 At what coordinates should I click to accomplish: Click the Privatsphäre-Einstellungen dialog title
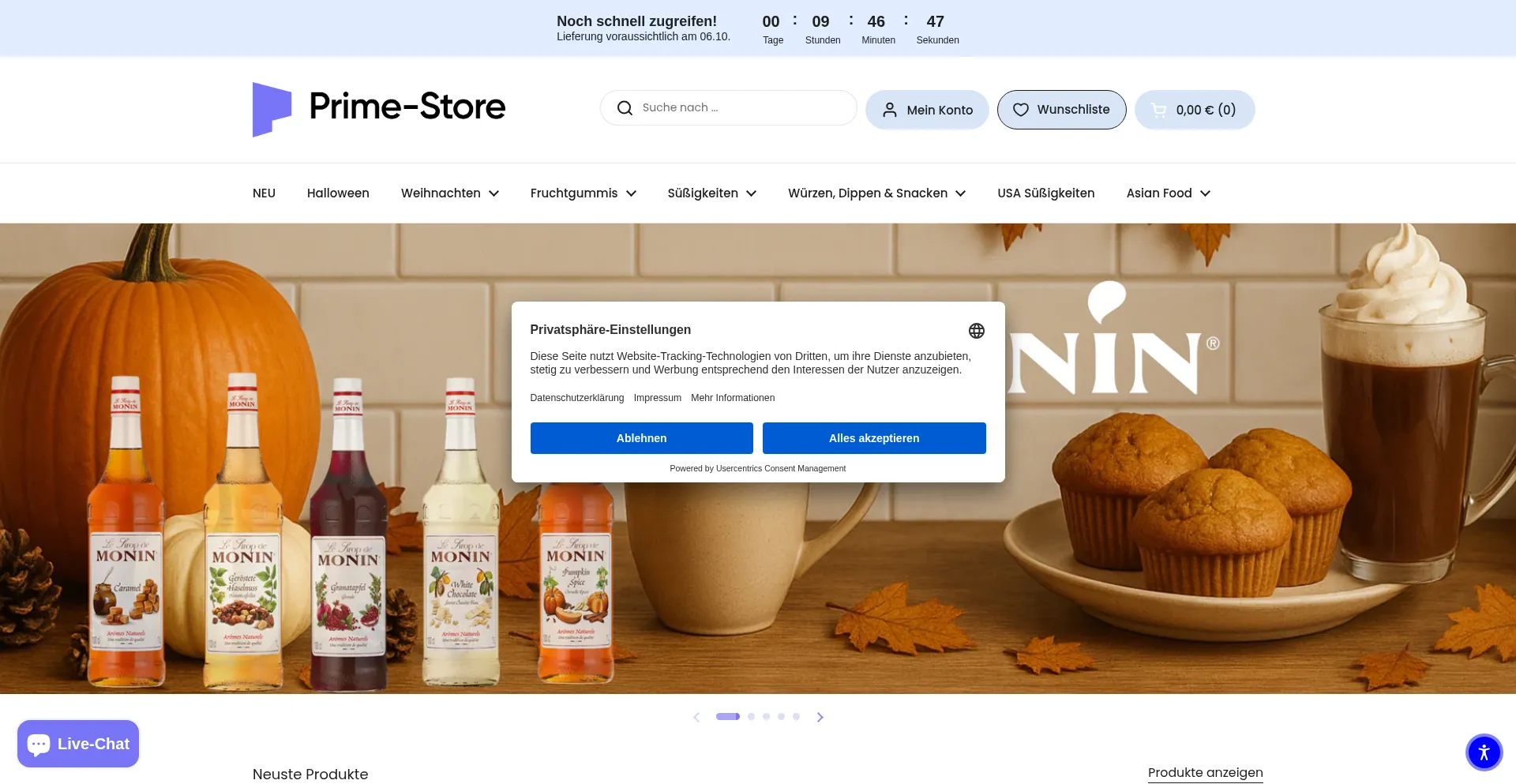[x=610, y=330]
